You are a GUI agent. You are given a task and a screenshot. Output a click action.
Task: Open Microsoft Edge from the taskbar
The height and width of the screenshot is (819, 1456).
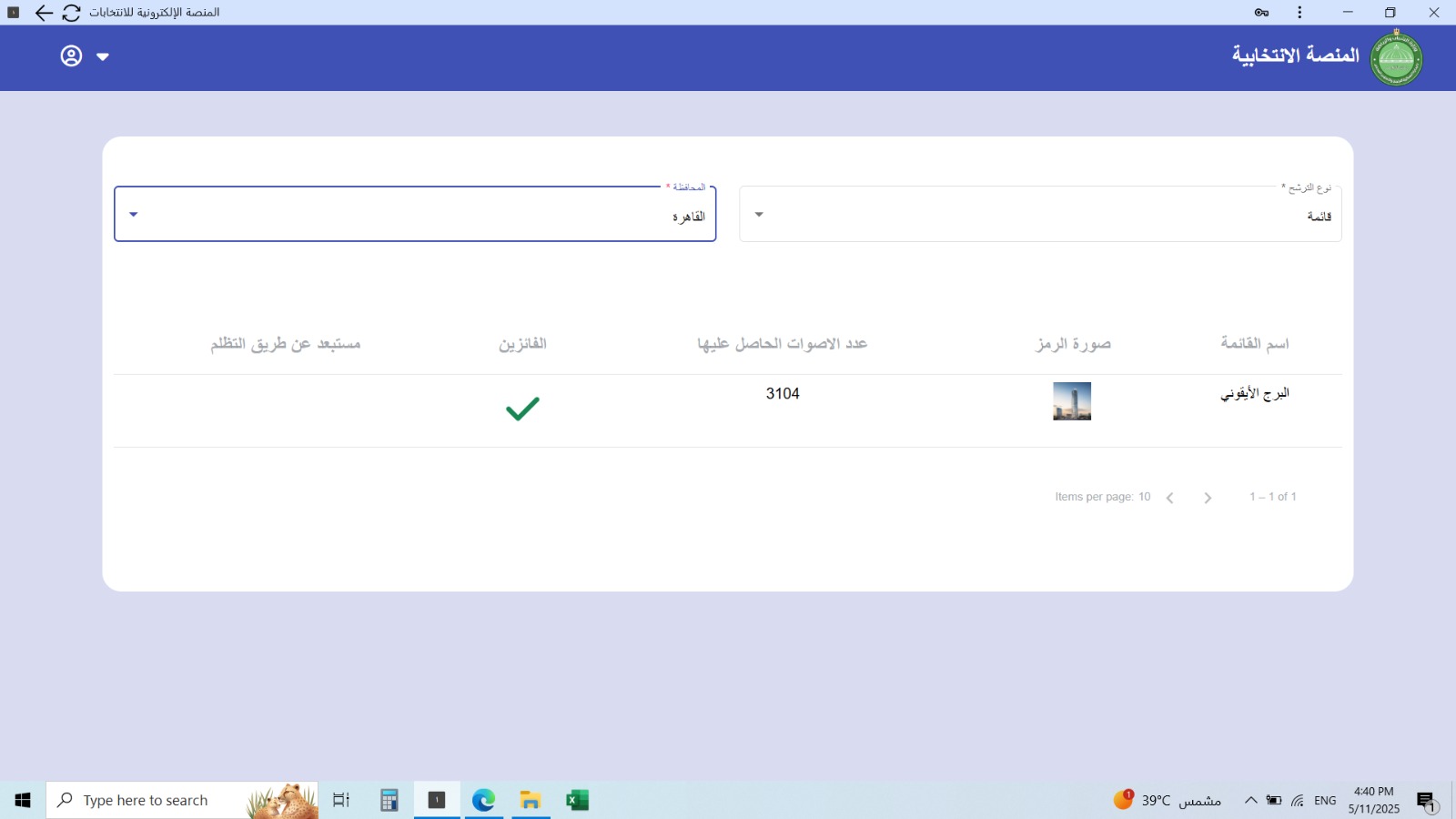pos(484,800)
